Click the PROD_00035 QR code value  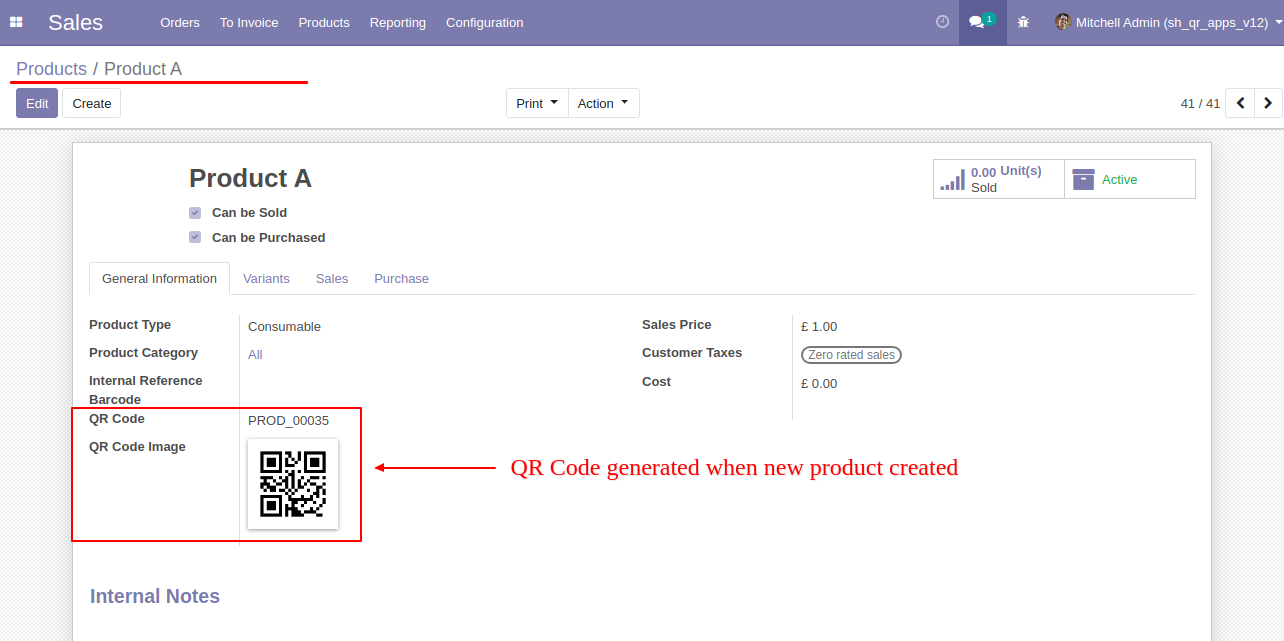pyautogui.click(x=288, y=421)
